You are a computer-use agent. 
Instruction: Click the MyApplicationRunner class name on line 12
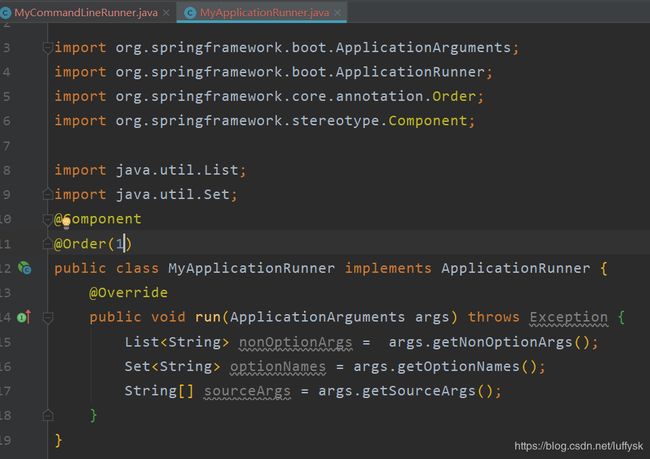click(x=251, y=268)
